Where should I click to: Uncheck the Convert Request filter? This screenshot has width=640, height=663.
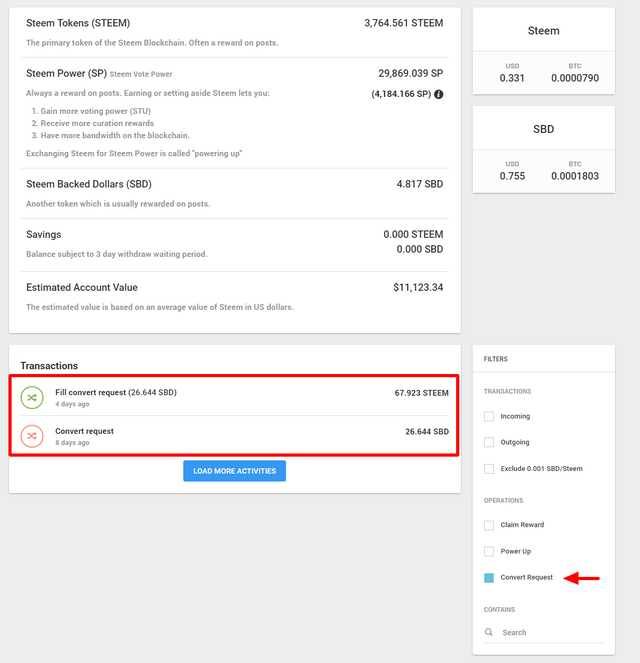tap(489, 578)
